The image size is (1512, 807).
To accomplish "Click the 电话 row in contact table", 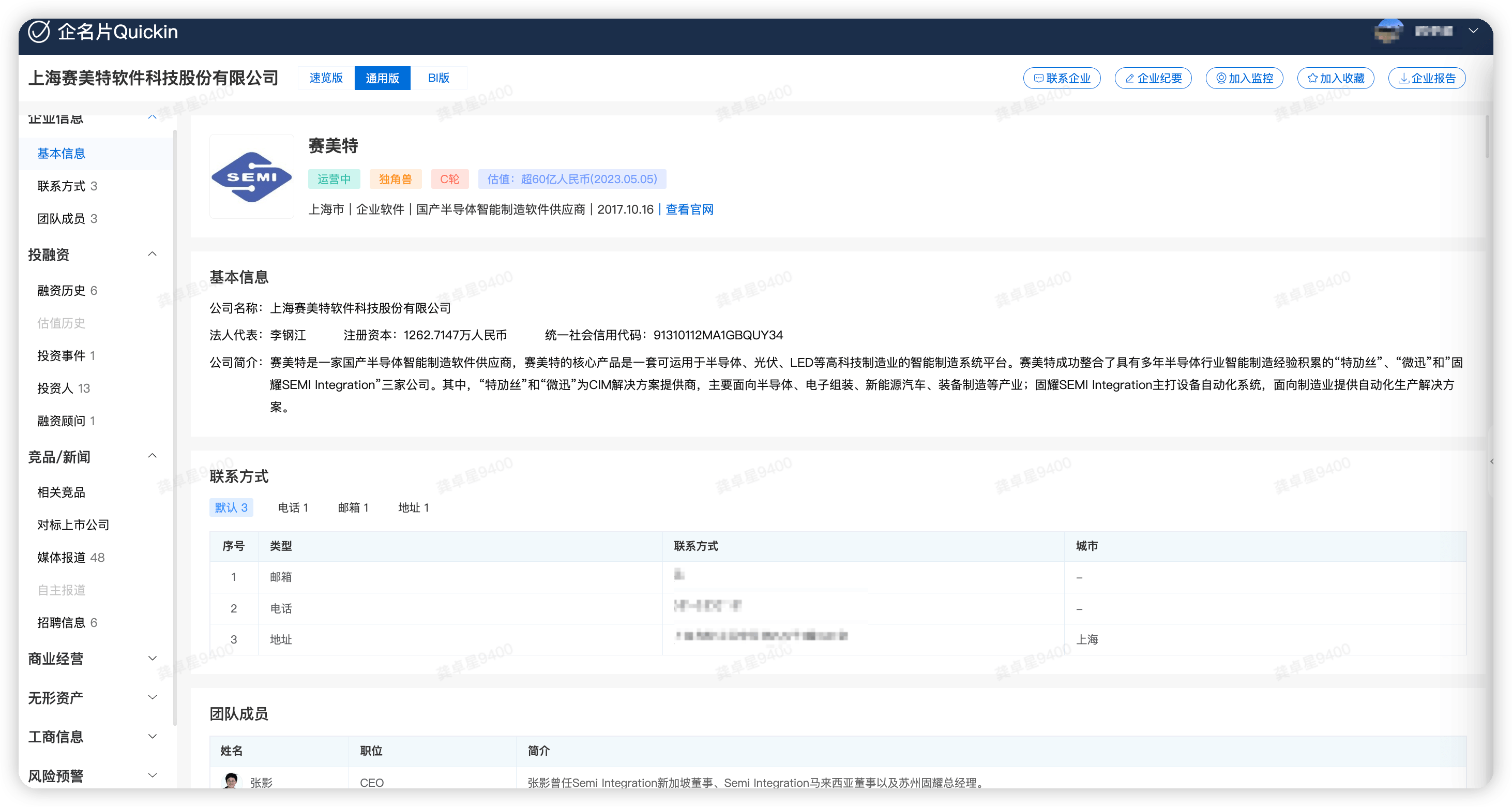I will (x=838, y=608).
